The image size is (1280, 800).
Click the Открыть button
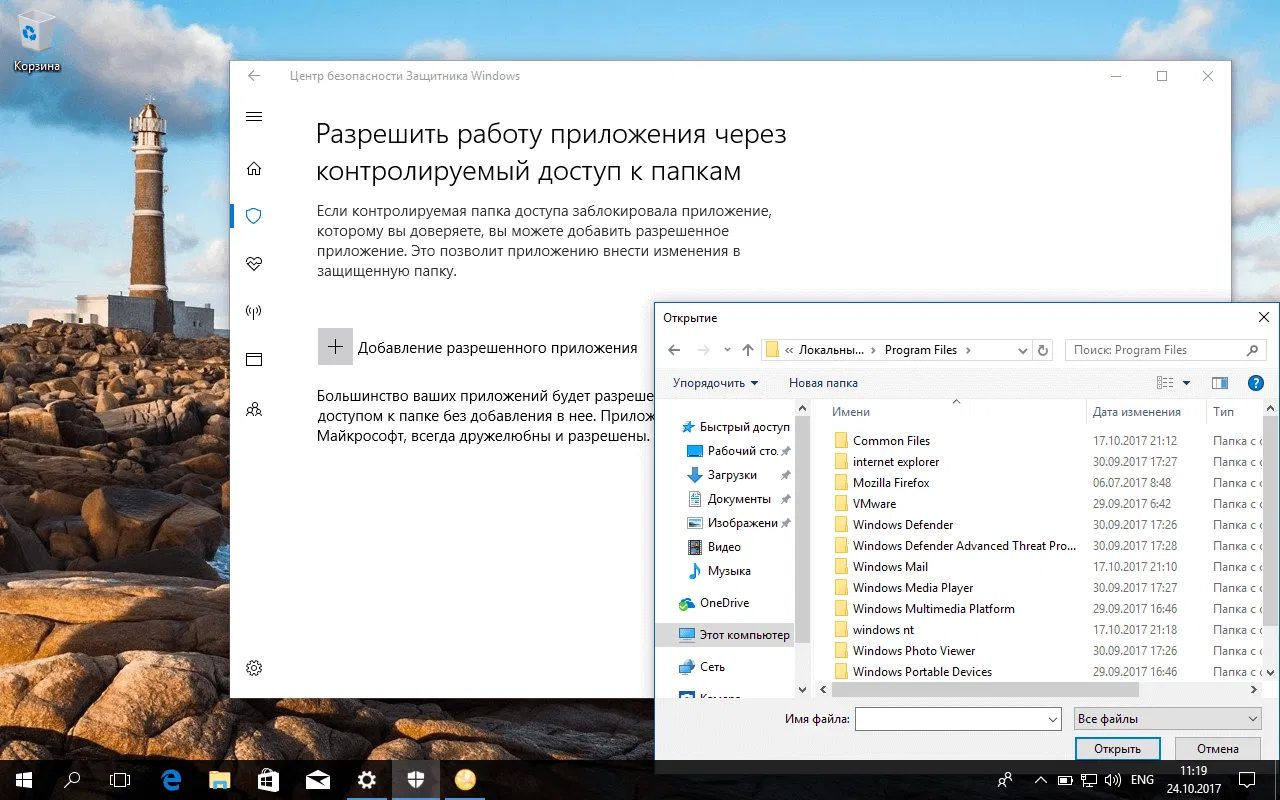point(1117,749)
